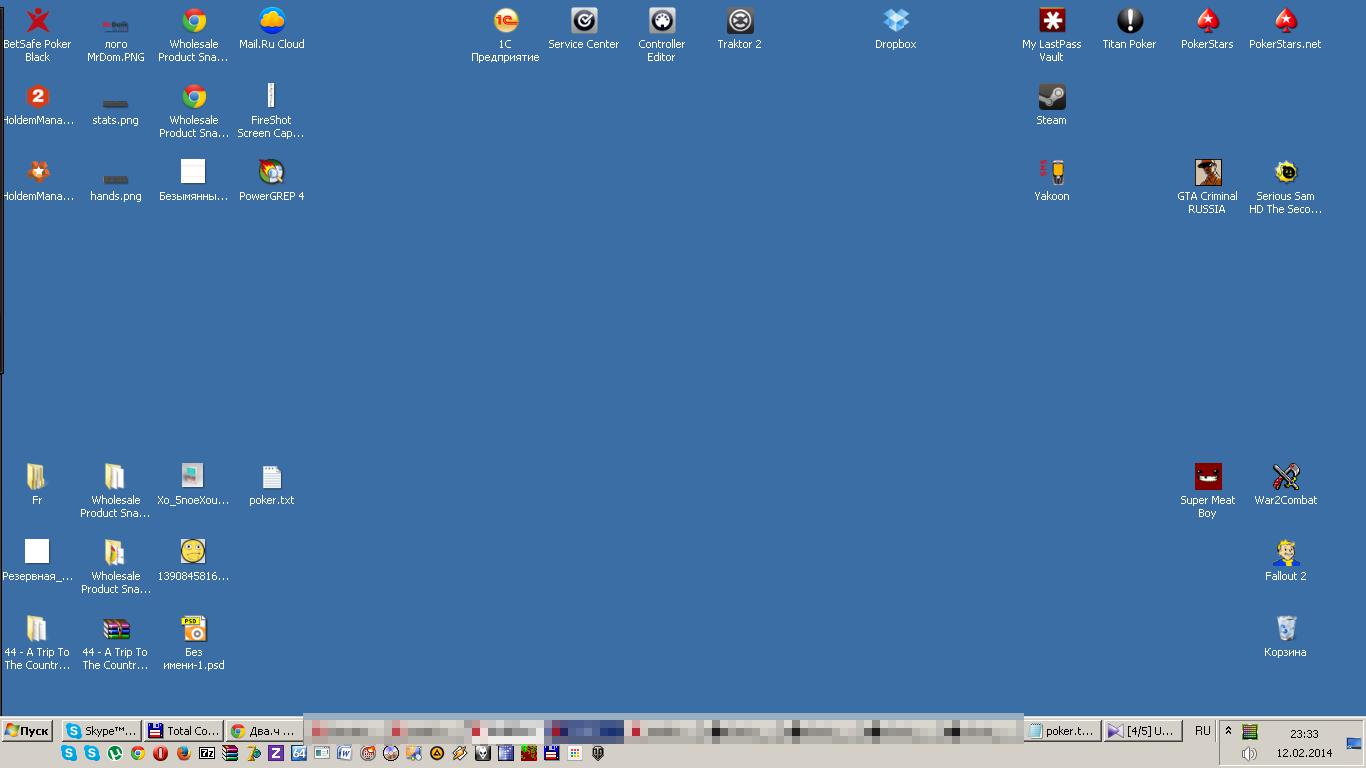Select the 44 - A Trip folder icon
This screenshot has width=1366, height=768.
pyautogui.click(x=37, y=643)
